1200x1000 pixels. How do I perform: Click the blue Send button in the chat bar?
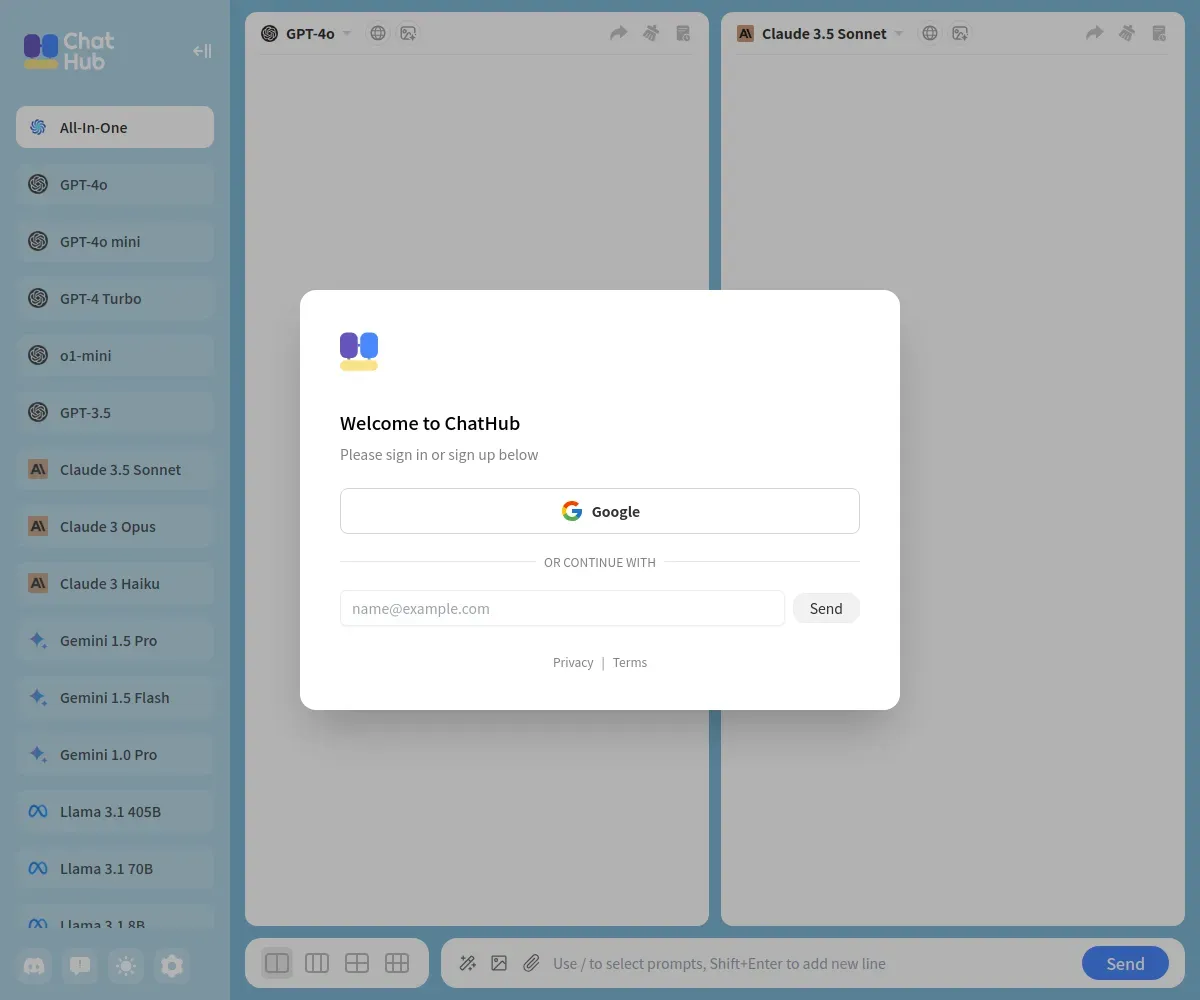click(1125, 963)
